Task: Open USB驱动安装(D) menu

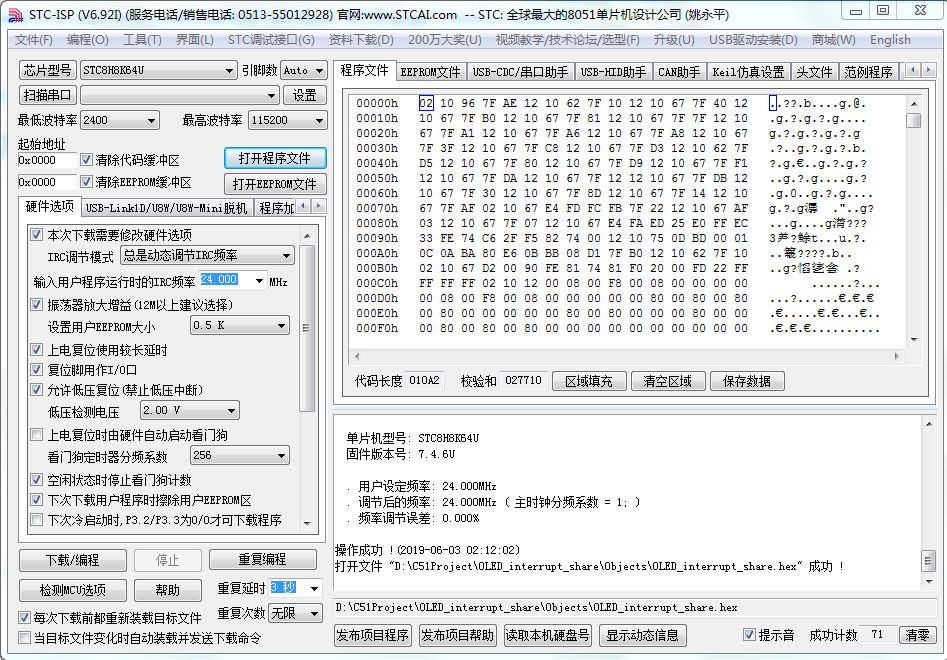Action: (753, 40)
